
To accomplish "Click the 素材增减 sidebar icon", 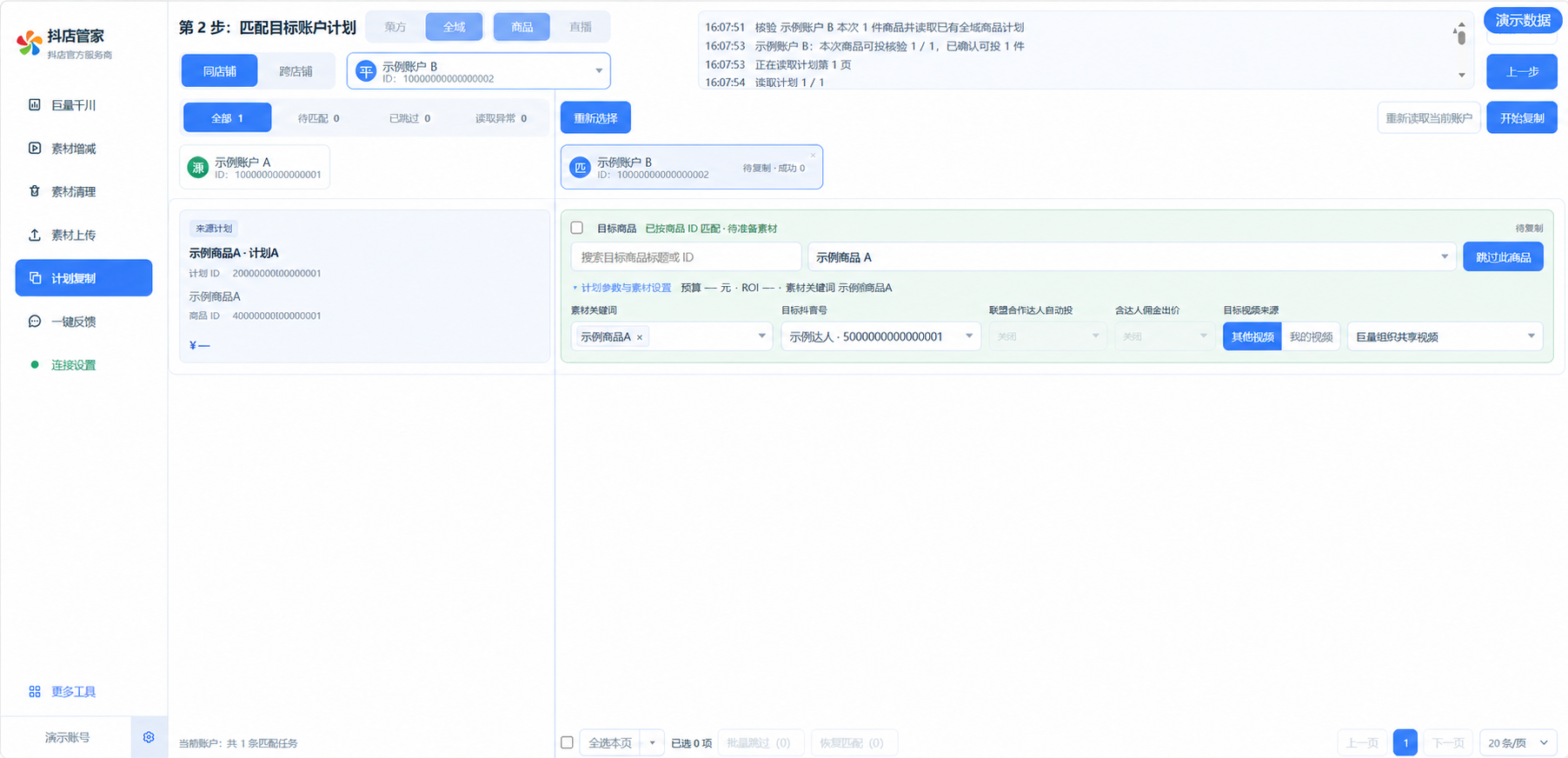I will coord(35,148).
